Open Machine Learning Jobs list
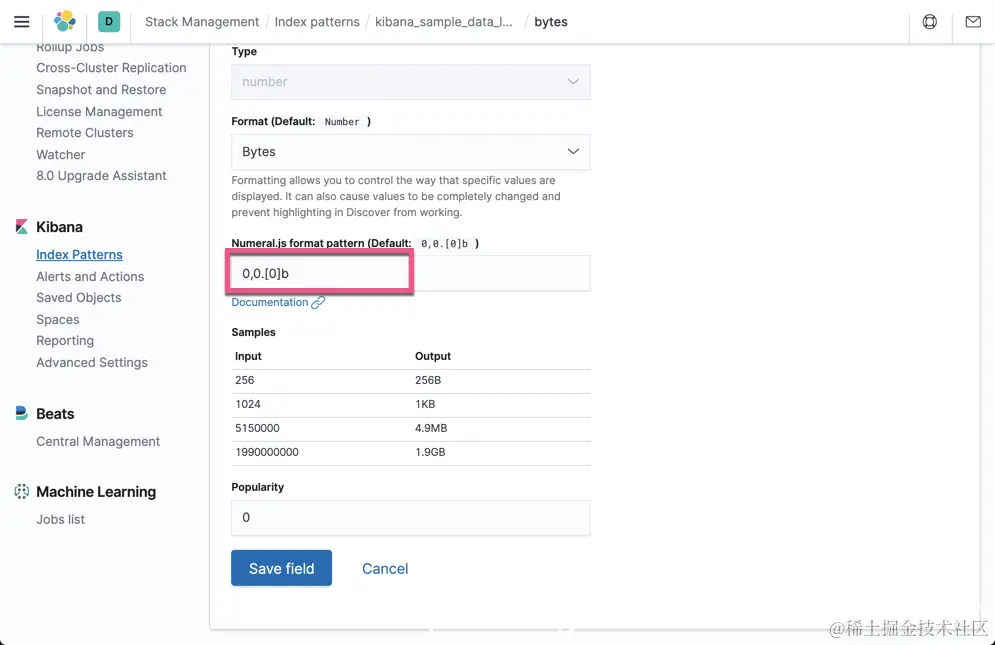The height and width of the screenshot is (645, 995). point(60,519)
